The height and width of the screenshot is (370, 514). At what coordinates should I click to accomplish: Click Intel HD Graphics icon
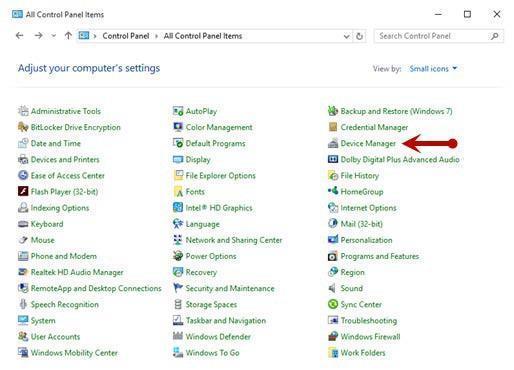[x=178, y=208]
